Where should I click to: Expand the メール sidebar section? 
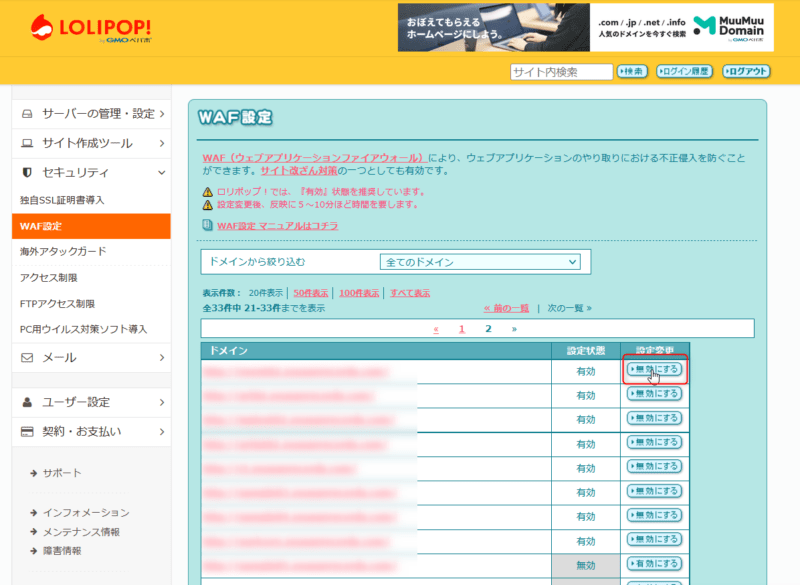(x=90, y=357)
